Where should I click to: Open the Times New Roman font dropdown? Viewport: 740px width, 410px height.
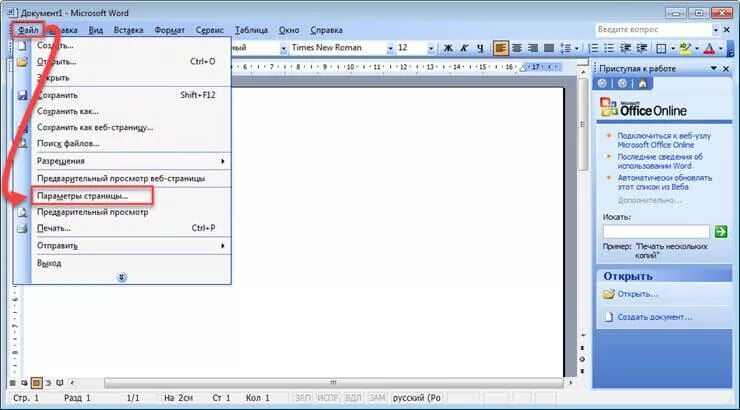click(x=390, y=48)
